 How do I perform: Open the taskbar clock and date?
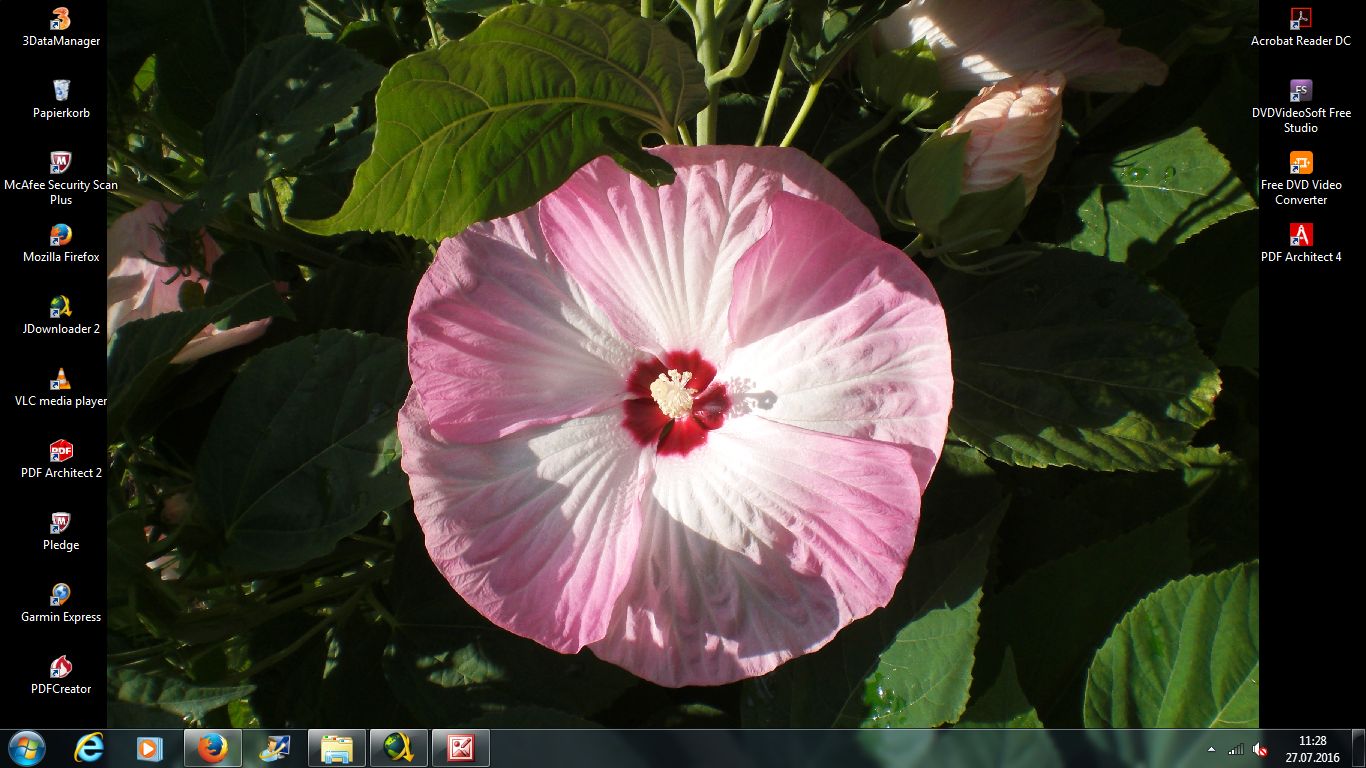[1312, 749]
